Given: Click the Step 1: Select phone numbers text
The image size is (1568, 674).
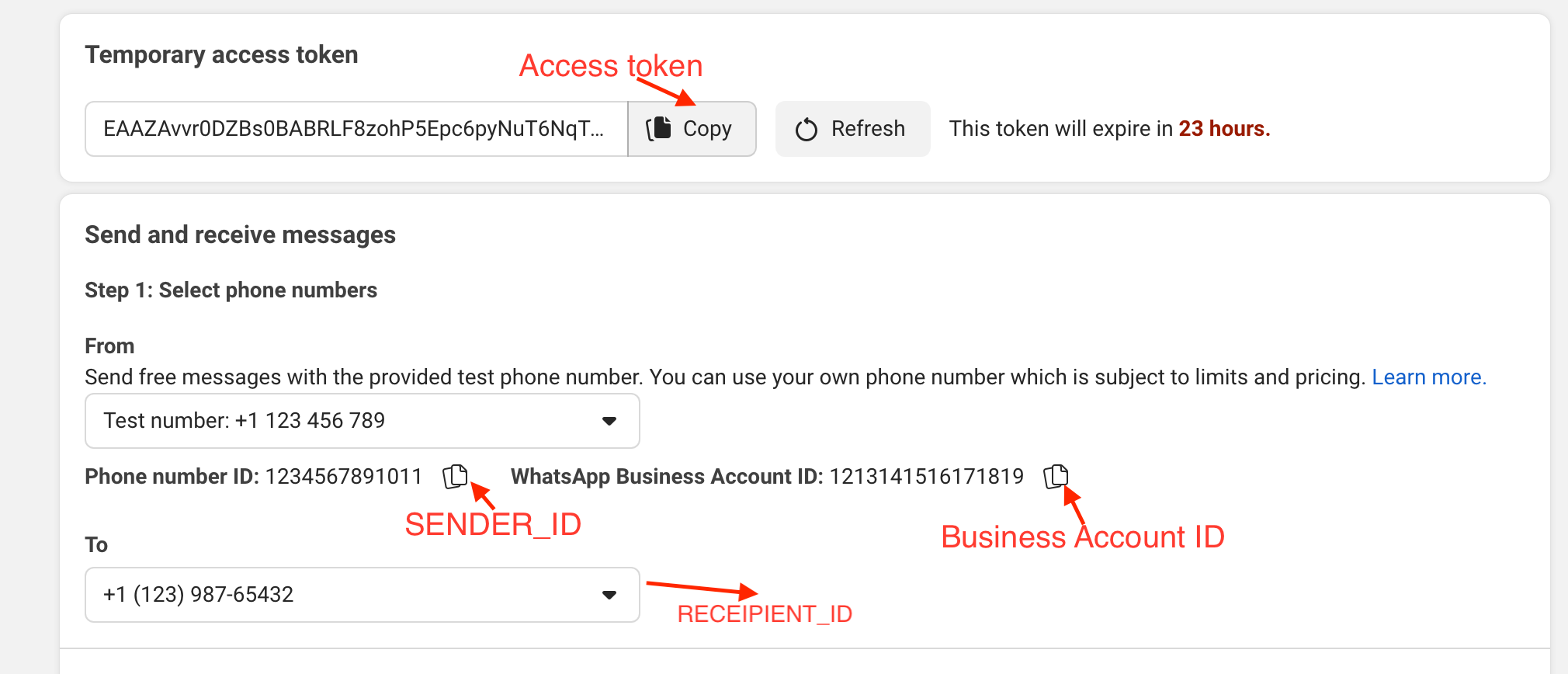Looking at the screenshot, I should 231,290.
